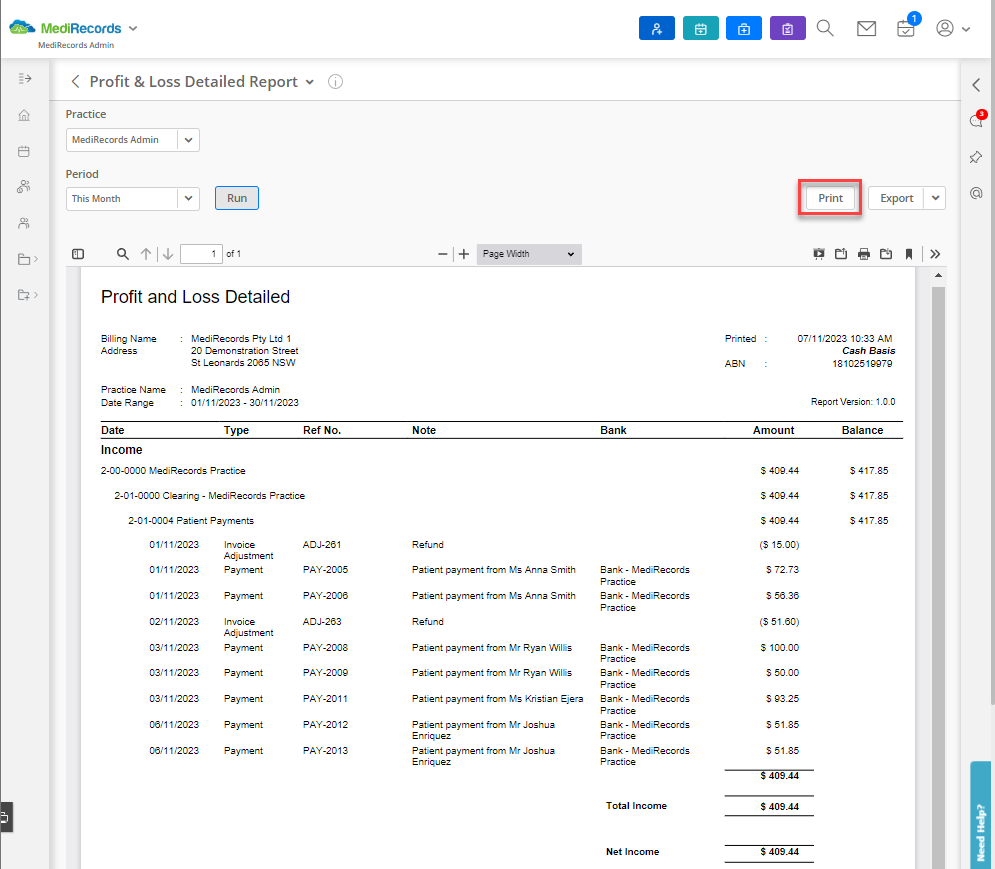Go to Home in sidebar
995x869 pixels.
pos(24,115)
